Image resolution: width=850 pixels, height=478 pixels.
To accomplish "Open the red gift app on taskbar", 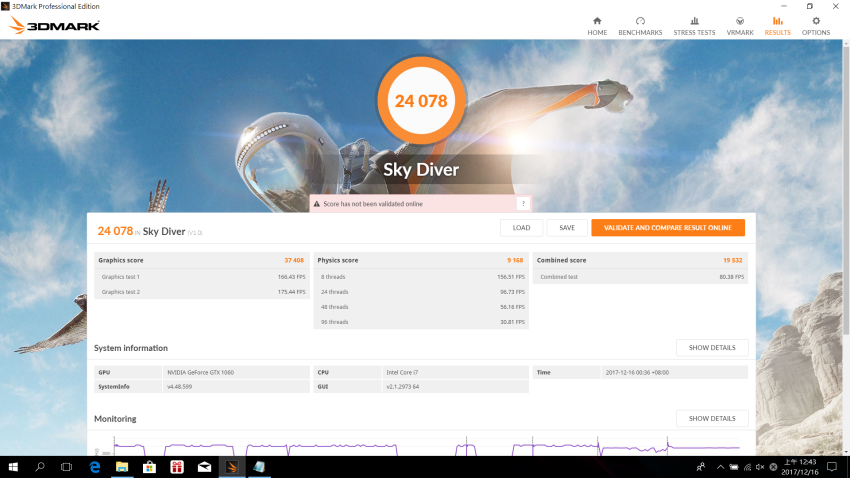I will click(177, 467).
